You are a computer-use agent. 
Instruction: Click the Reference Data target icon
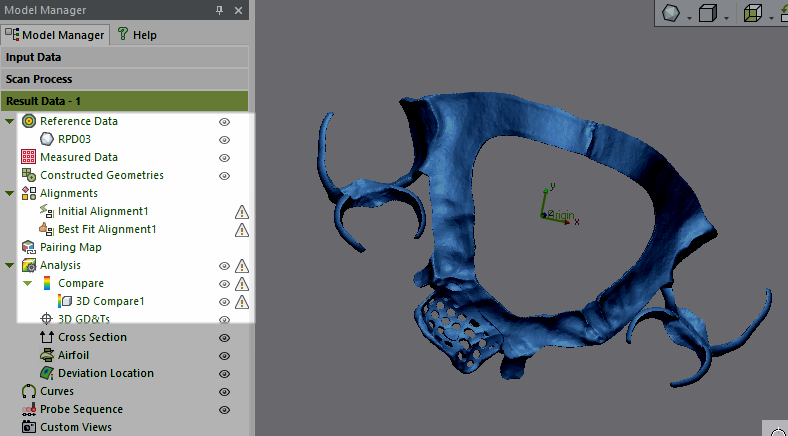29,121
